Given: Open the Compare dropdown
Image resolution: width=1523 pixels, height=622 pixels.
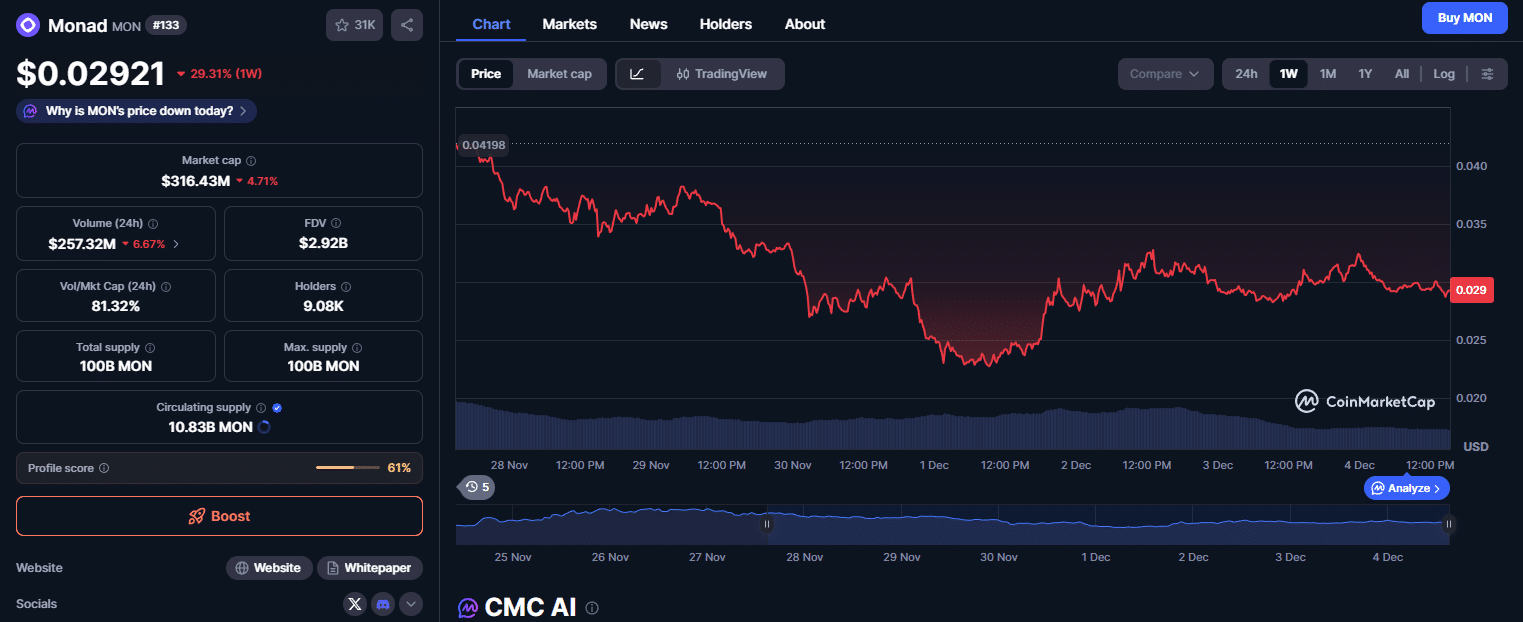Looking at the screenshot, I should tap(1165, 74).
